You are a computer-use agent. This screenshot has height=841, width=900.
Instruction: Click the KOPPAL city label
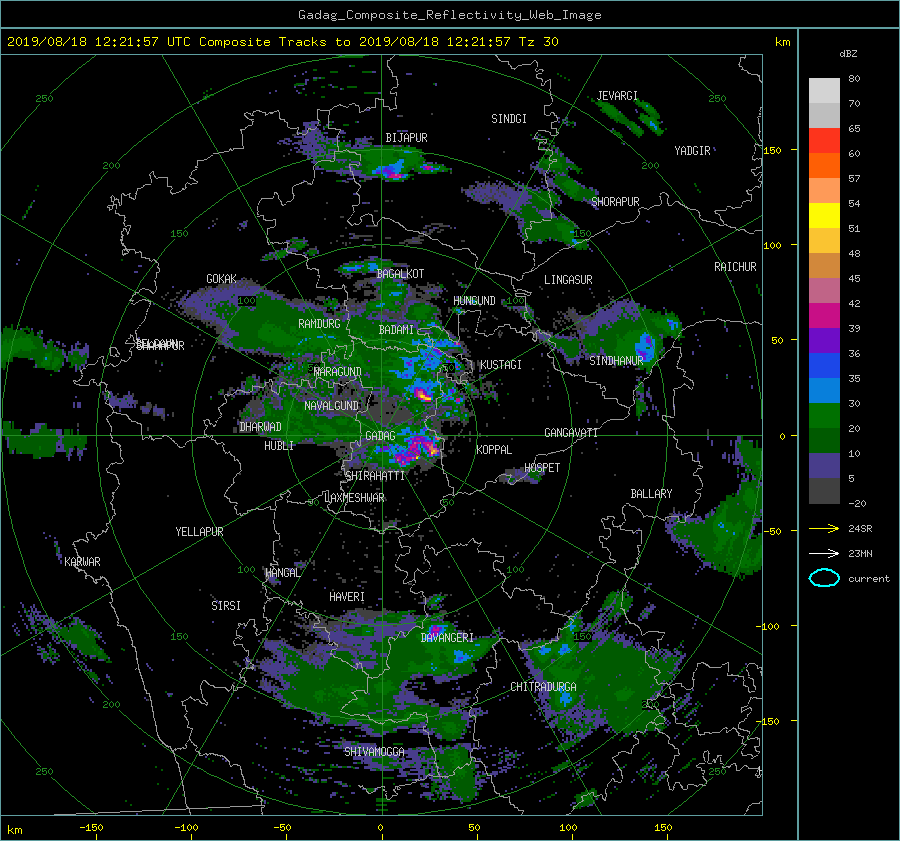[x=494, y=450]
